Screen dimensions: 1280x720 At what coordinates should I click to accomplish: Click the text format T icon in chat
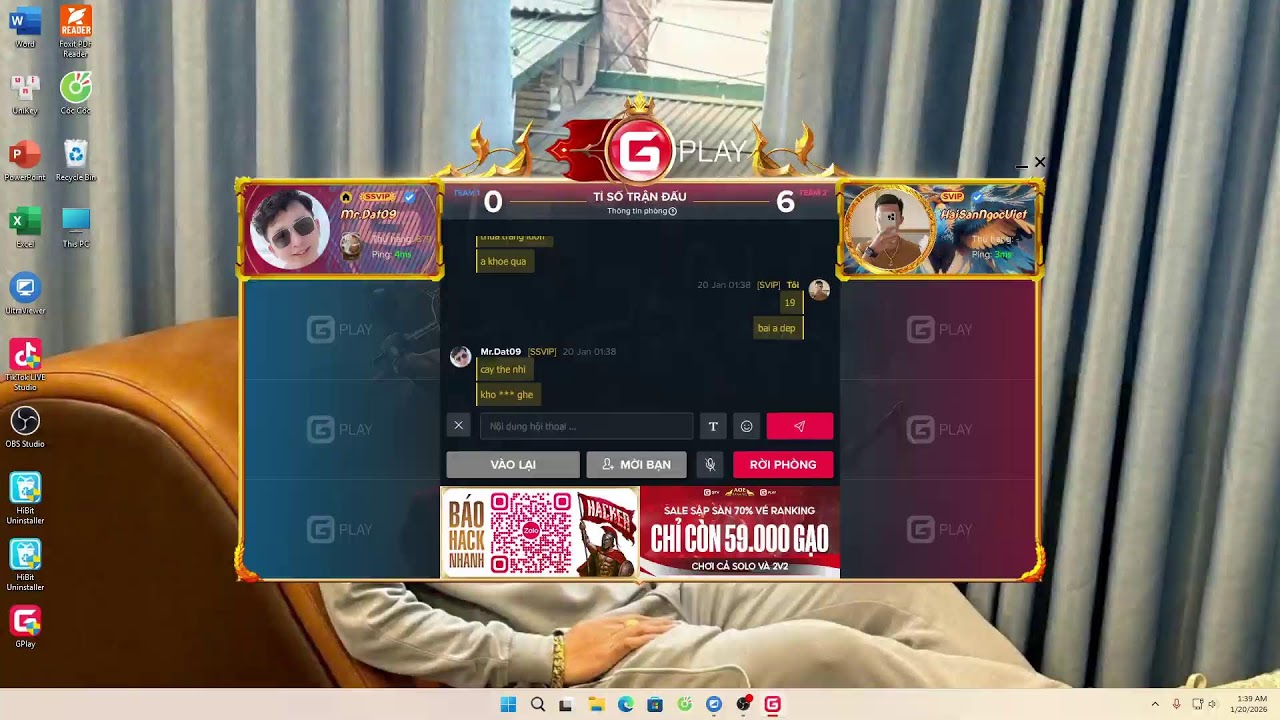(x=713, y=426)
